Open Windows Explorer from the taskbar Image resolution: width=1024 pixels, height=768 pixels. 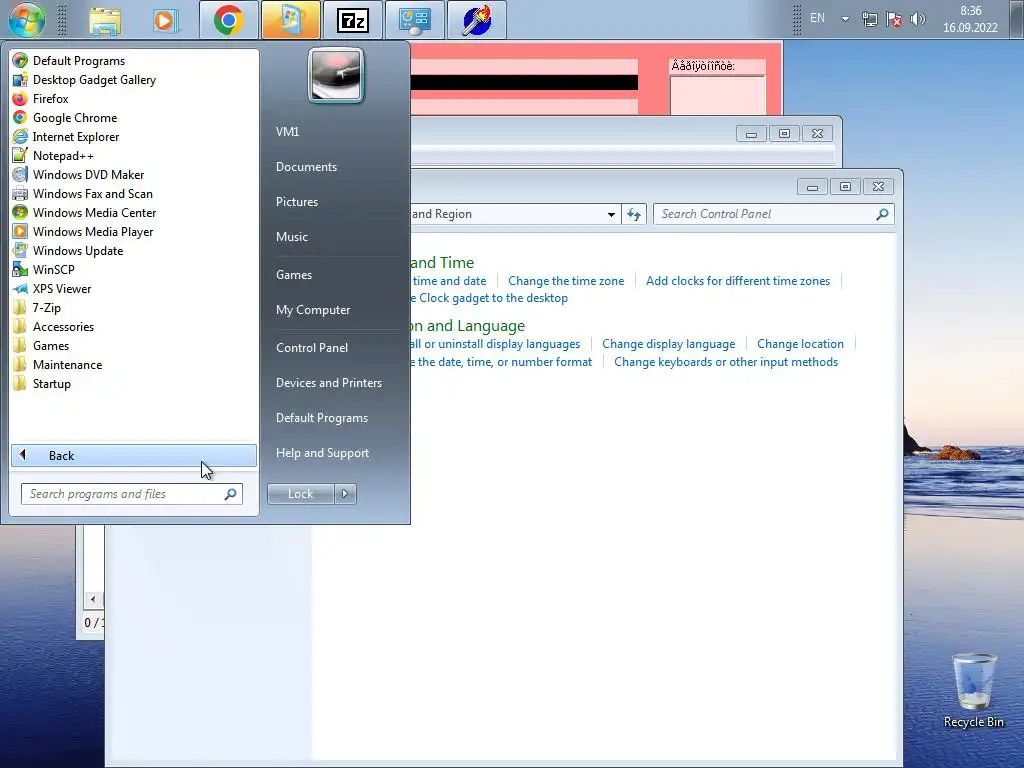(105, 20)
